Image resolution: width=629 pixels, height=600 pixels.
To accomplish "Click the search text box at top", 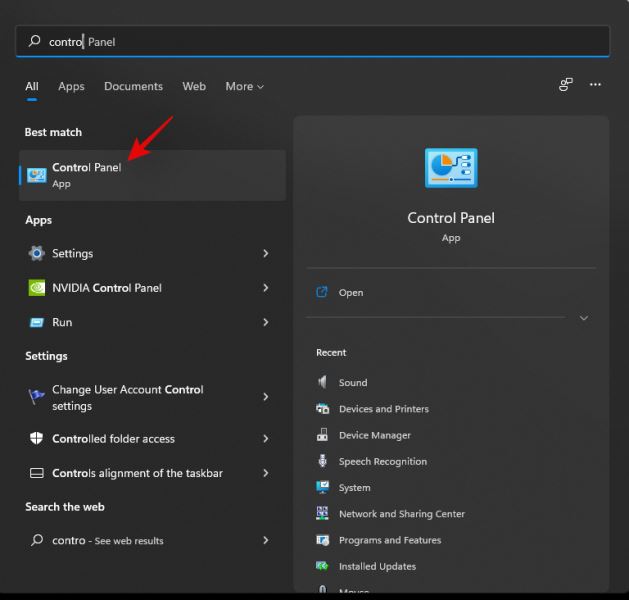I will point(312,41).
